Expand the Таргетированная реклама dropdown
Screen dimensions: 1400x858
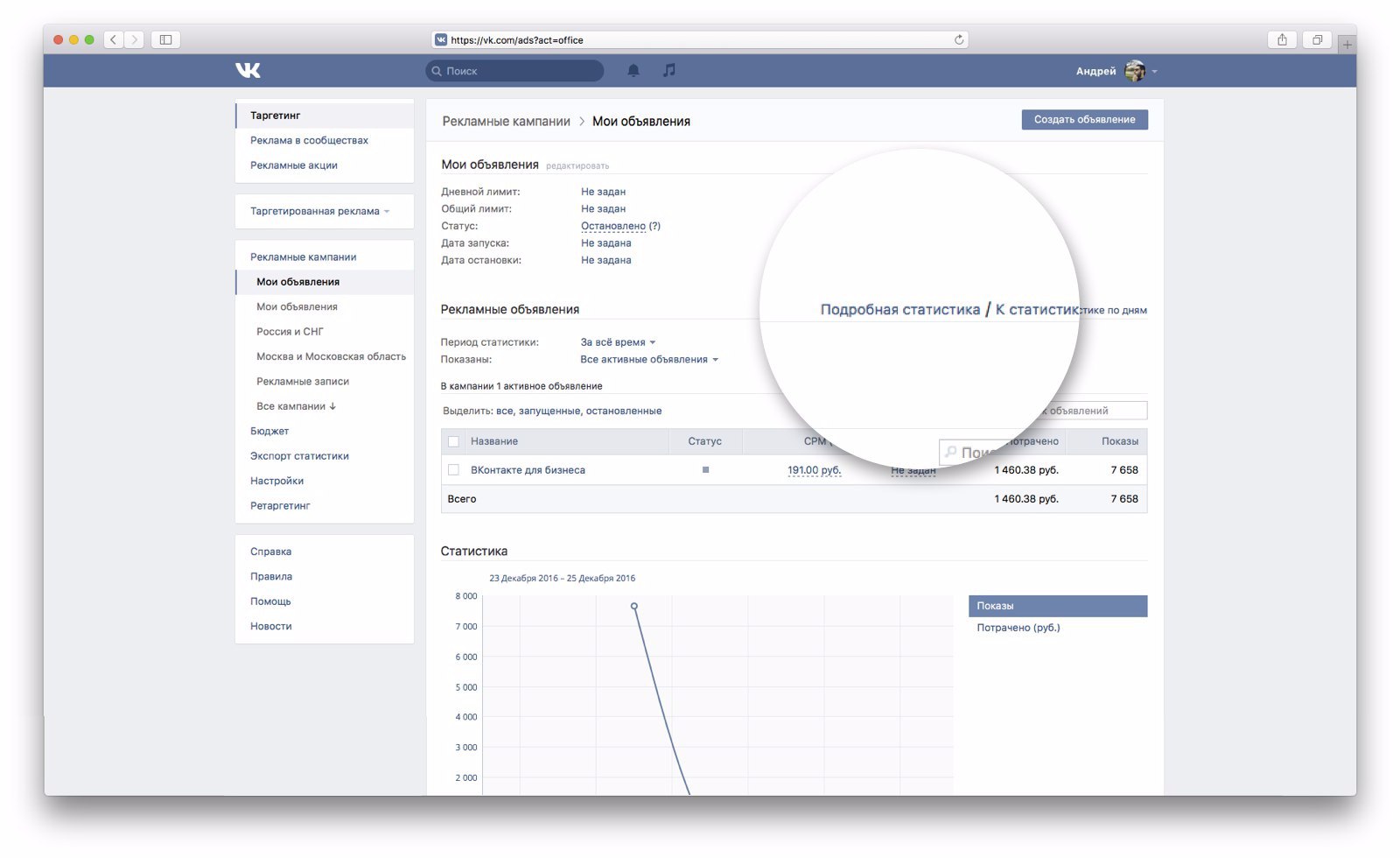point(320,211)
